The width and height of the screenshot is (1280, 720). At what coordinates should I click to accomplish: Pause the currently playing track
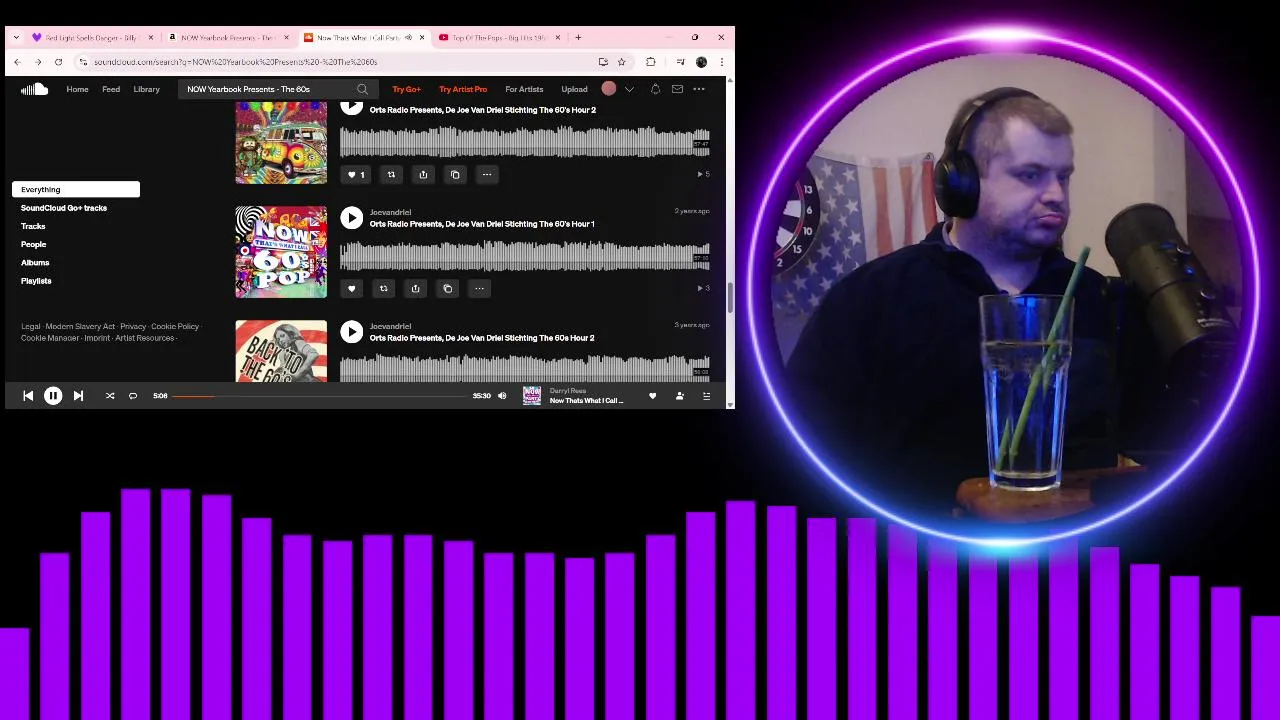(x=53, y=396)
